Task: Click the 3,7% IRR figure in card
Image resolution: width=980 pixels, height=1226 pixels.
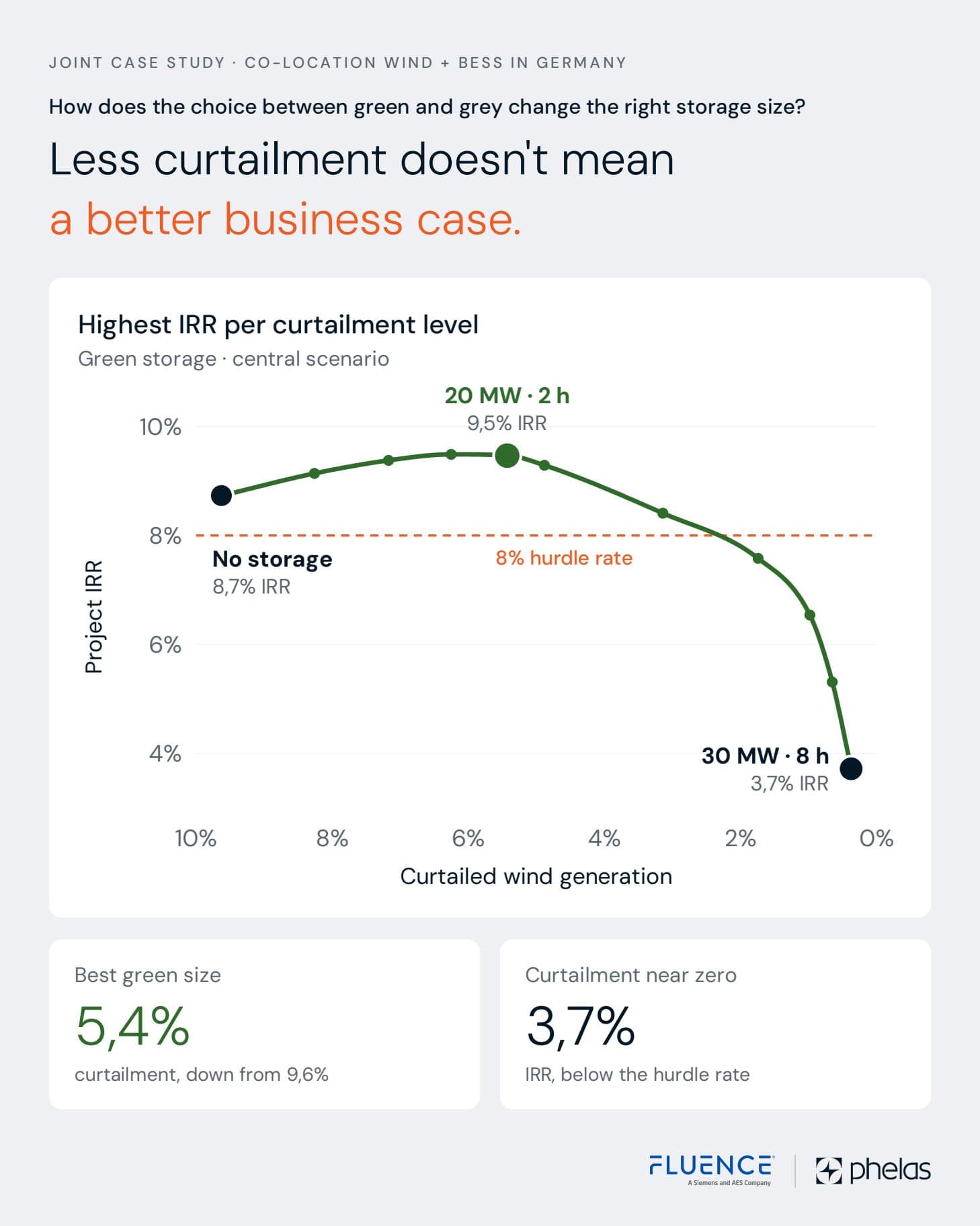Action: (x=581, y=1026)
